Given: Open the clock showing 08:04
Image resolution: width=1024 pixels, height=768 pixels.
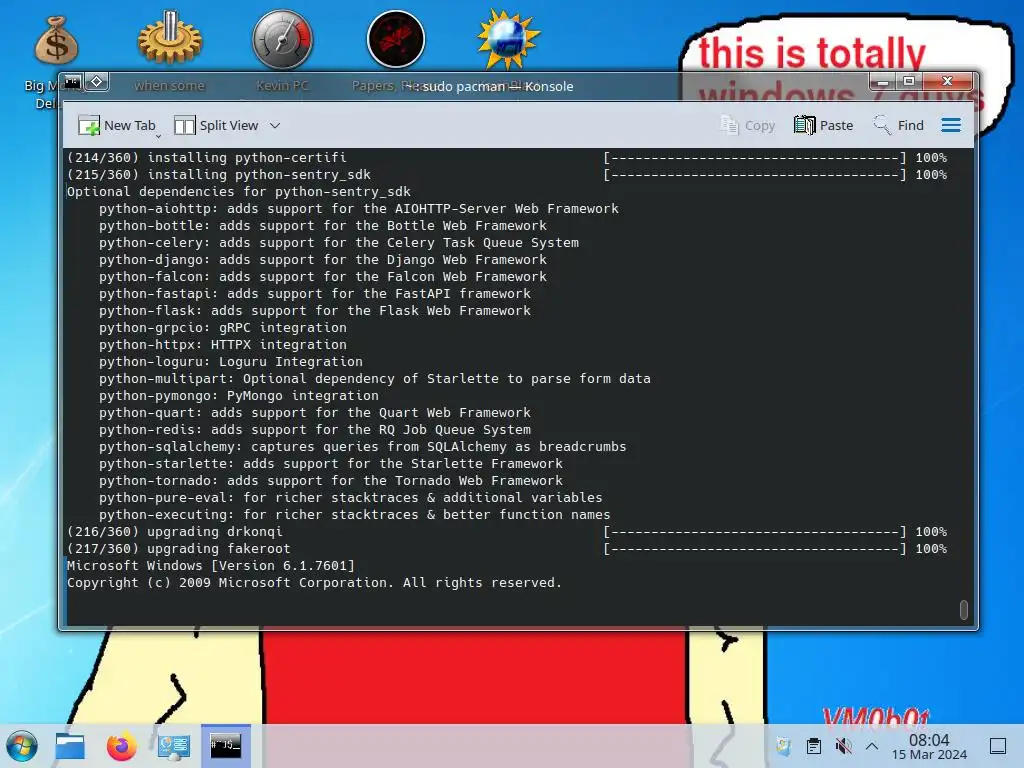Looking at the screenshot, I should [x=929, y=746].
